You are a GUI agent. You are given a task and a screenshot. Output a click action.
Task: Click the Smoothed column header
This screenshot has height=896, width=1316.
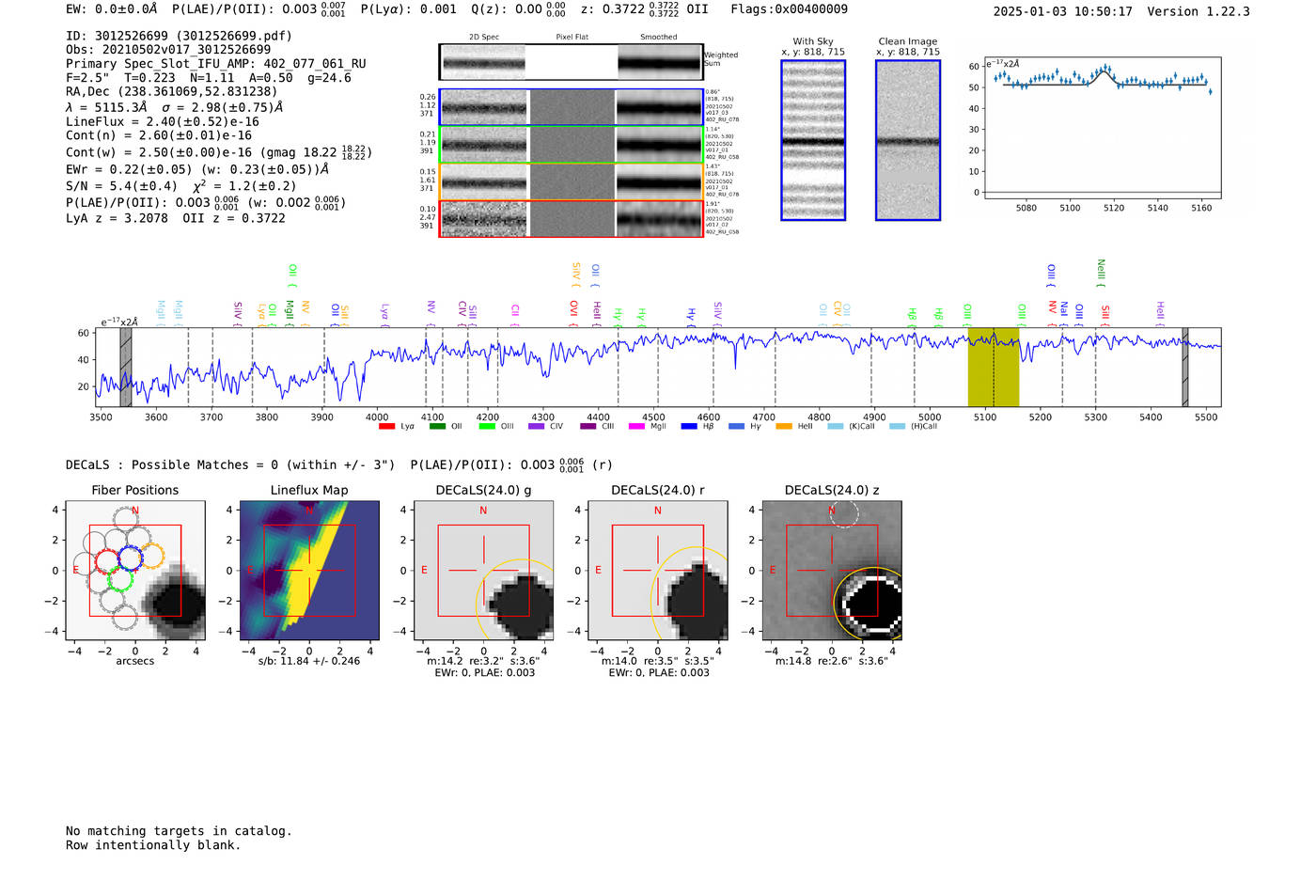pos(659,38)
